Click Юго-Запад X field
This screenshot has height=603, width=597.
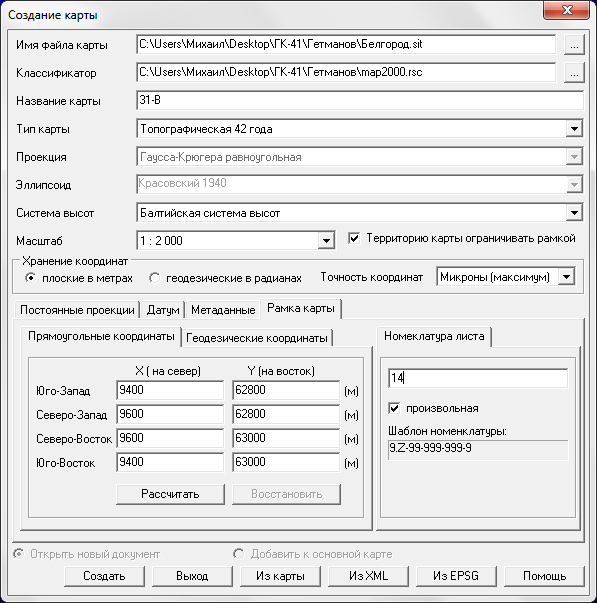coord(170,390)
